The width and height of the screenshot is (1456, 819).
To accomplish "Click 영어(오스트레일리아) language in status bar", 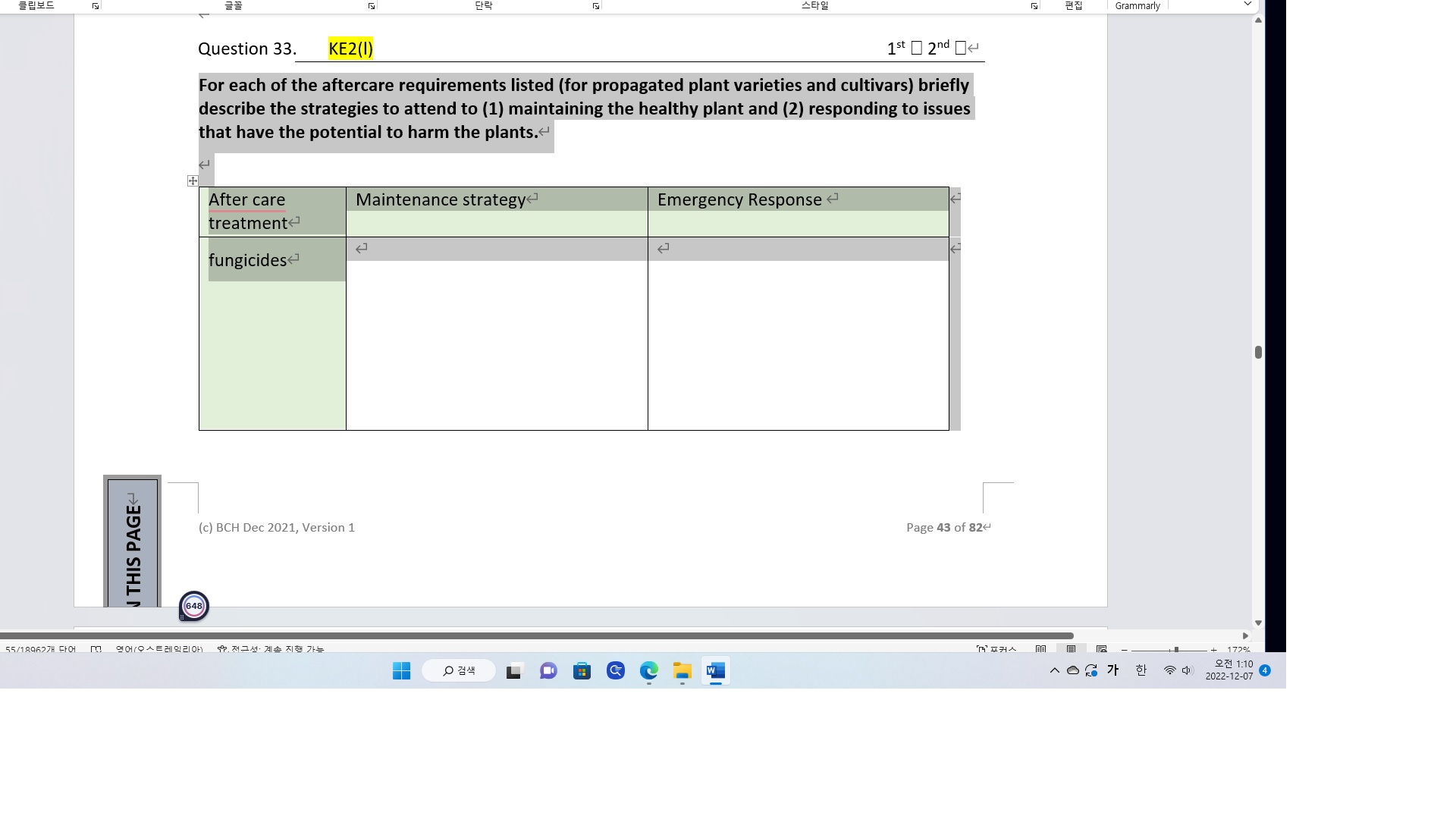I will [x=159, y=650].
